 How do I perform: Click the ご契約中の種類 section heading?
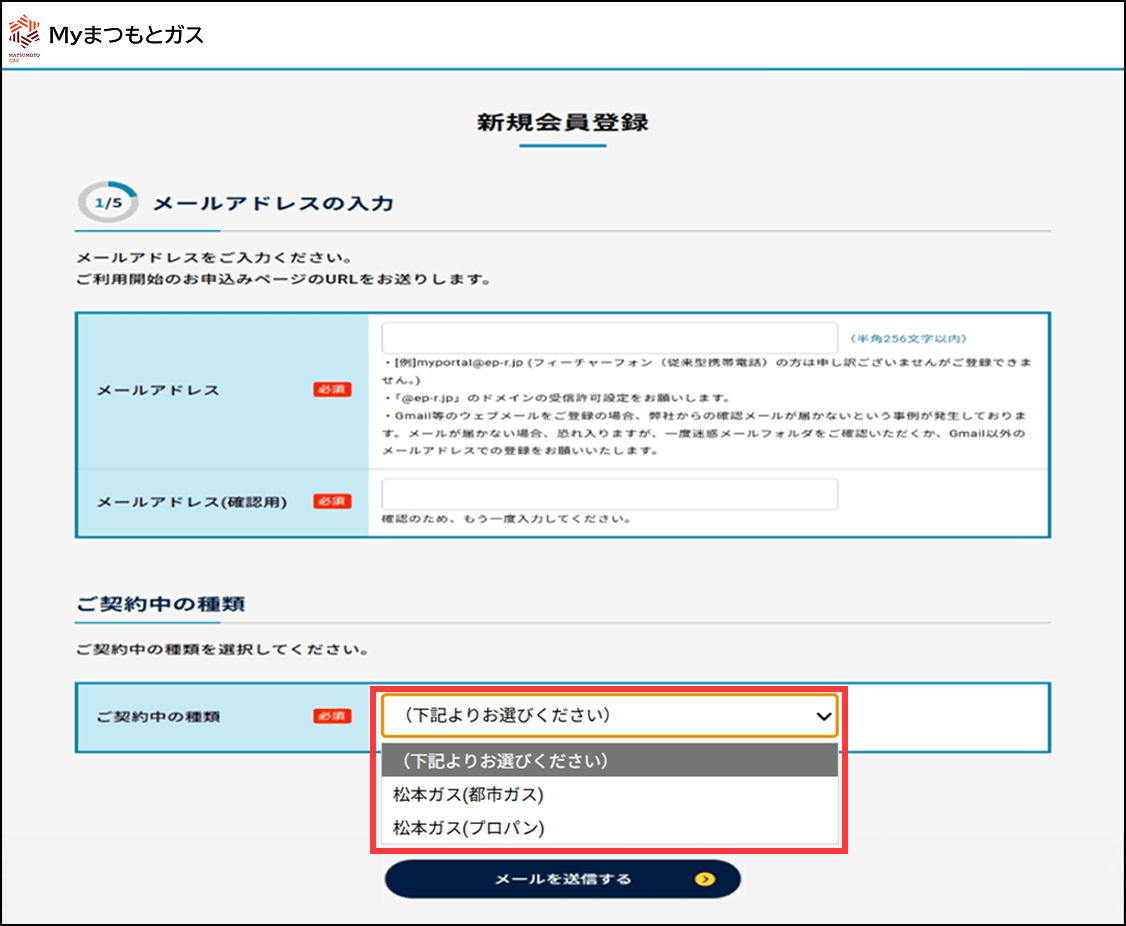(161, 604)
